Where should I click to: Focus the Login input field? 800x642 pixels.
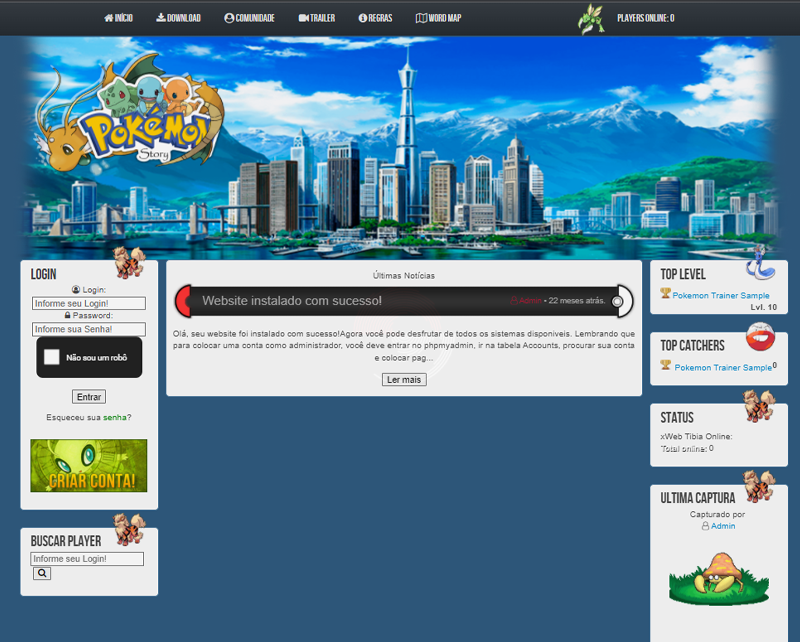(x=89, y=304)
